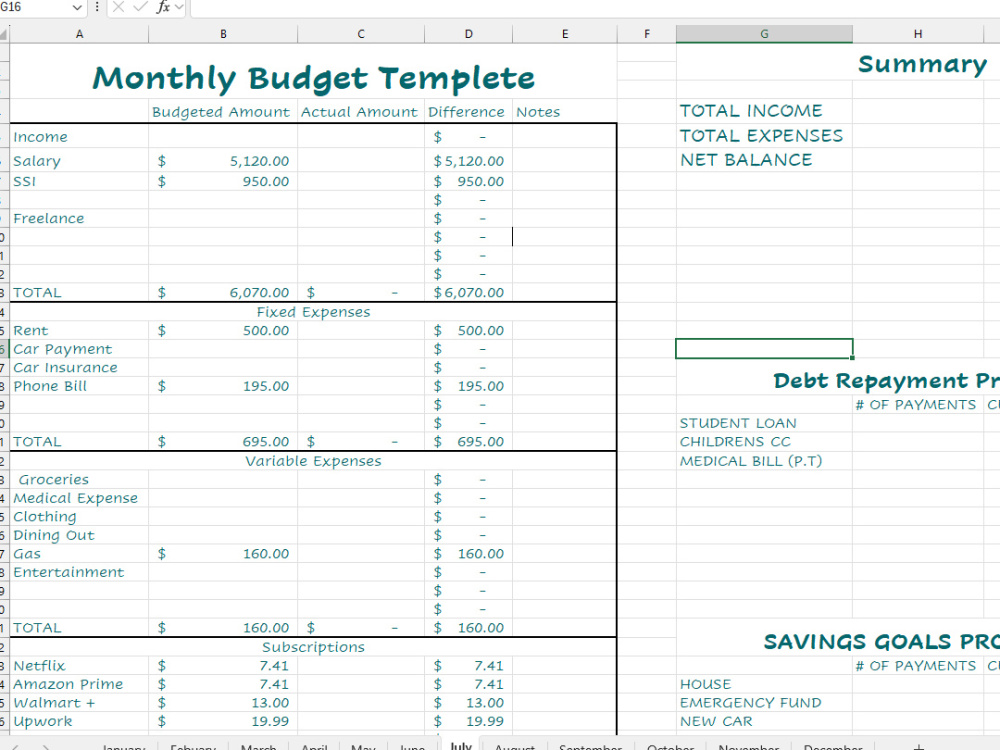
Task: Switch to the August sheet tab
Action: pos(515,745)
